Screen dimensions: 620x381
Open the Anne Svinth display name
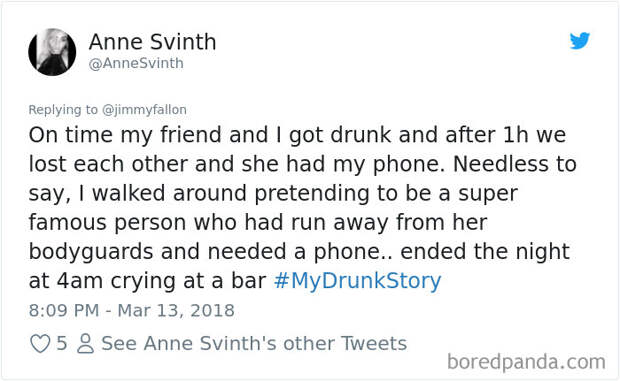(x=152, y=42)
